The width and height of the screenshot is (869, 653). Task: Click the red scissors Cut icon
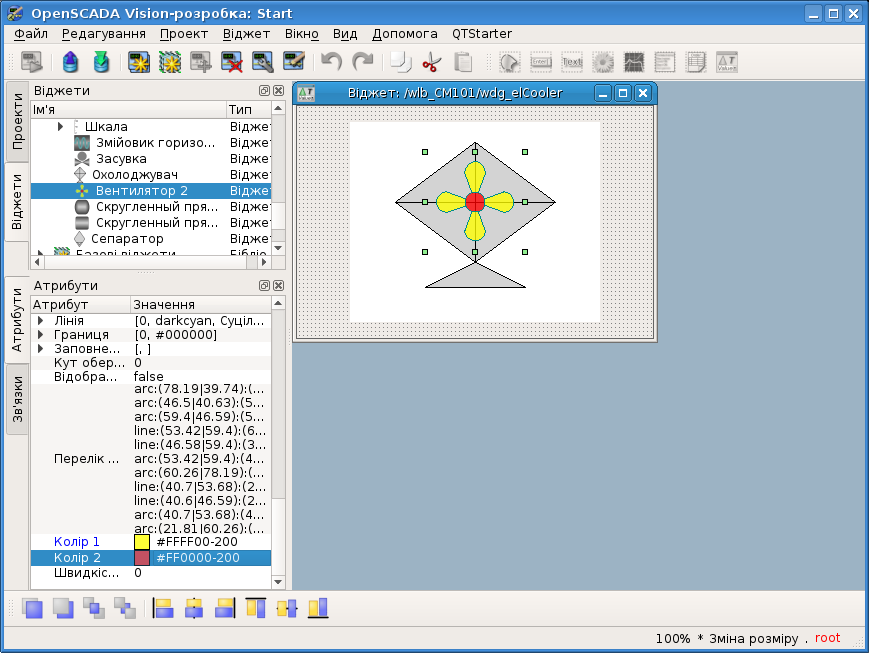(431, 62)
